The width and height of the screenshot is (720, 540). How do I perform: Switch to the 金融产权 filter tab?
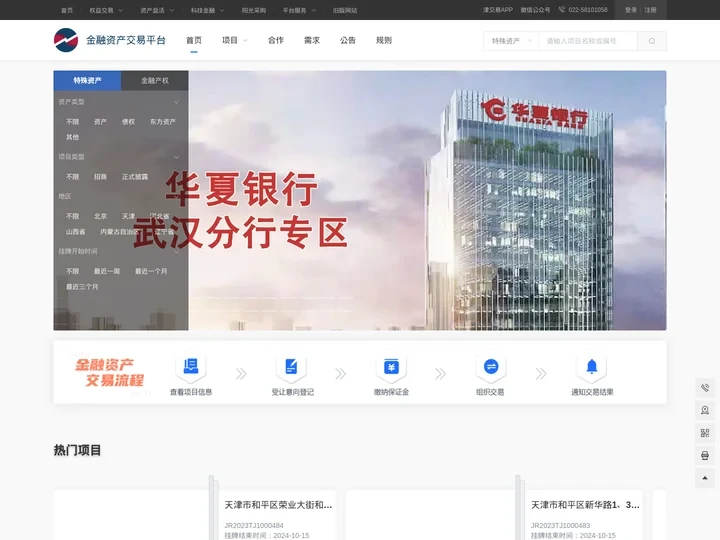click(x=155, y=80)
